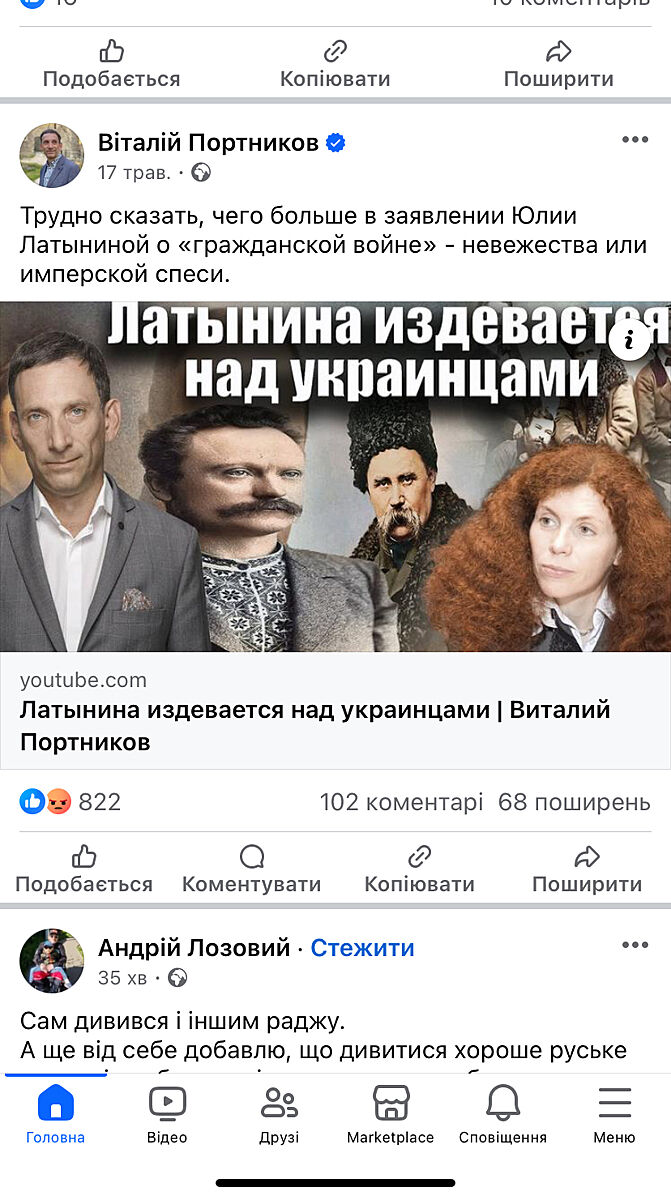
Task: Open the Латынина YouTube video thumbnail
Action: [335, 477]
